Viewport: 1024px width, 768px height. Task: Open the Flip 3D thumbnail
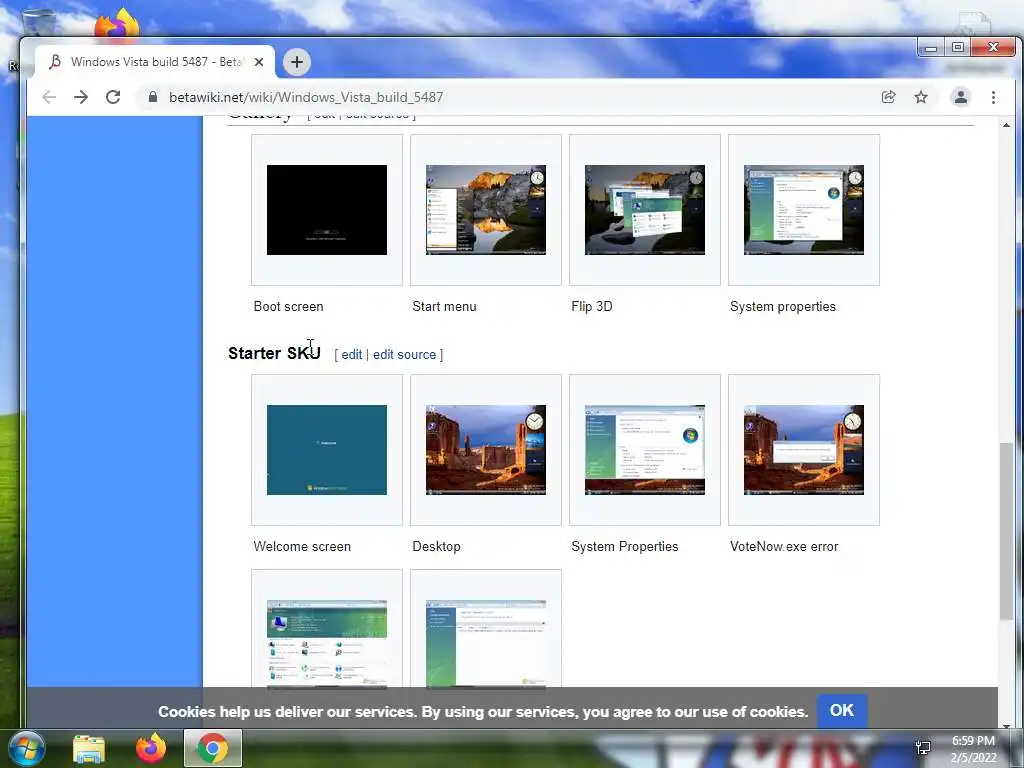pos(645,210)
